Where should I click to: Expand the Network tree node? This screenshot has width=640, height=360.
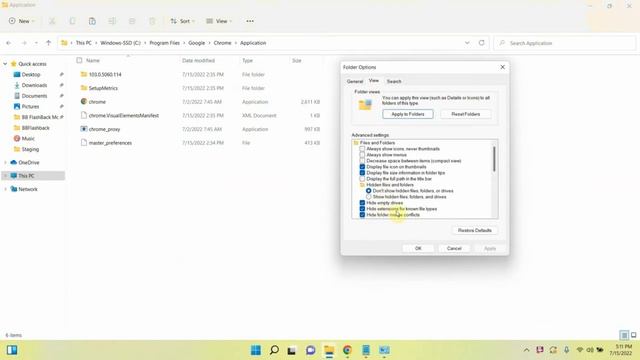5,189
